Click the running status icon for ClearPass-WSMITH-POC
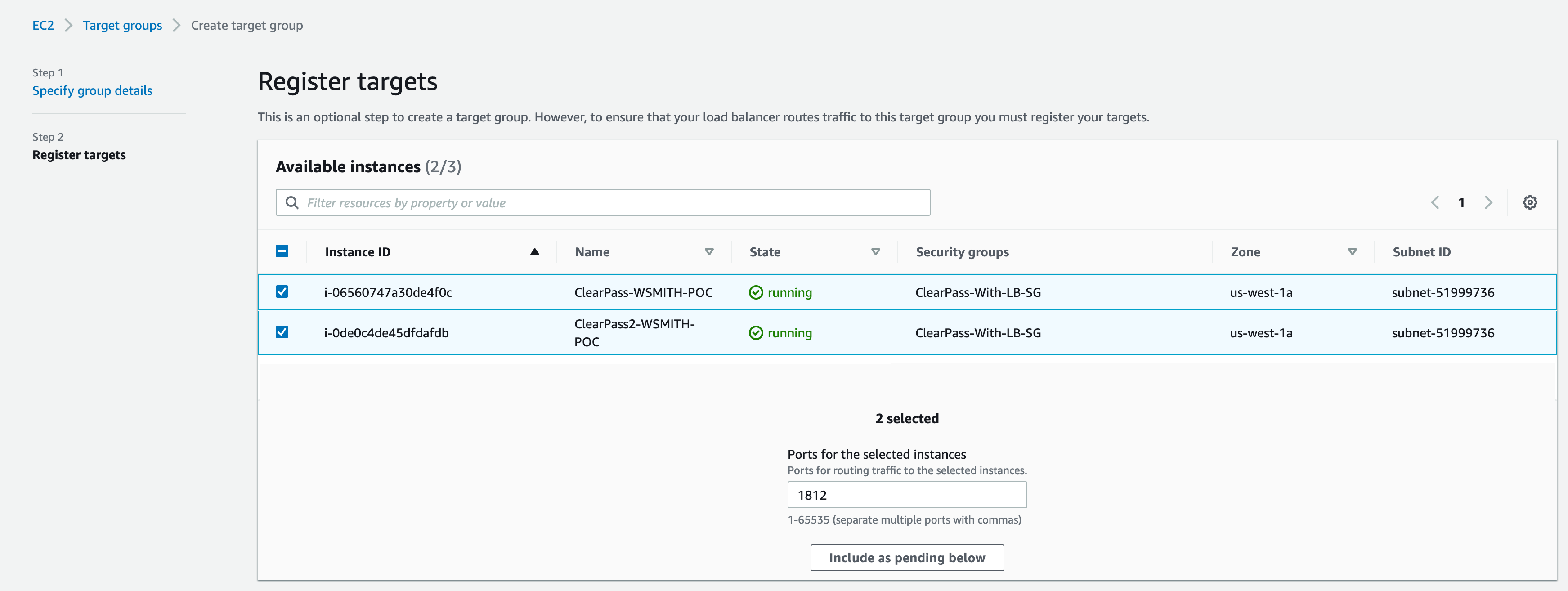This screenshot has height=591, width=1568. pyautogui.click(x=755, y=292)
